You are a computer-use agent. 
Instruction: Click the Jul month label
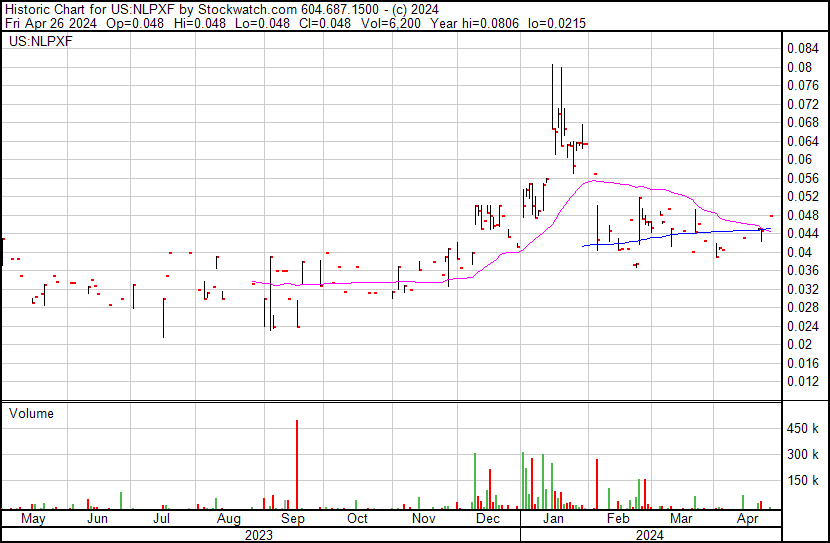coord(161,519)
